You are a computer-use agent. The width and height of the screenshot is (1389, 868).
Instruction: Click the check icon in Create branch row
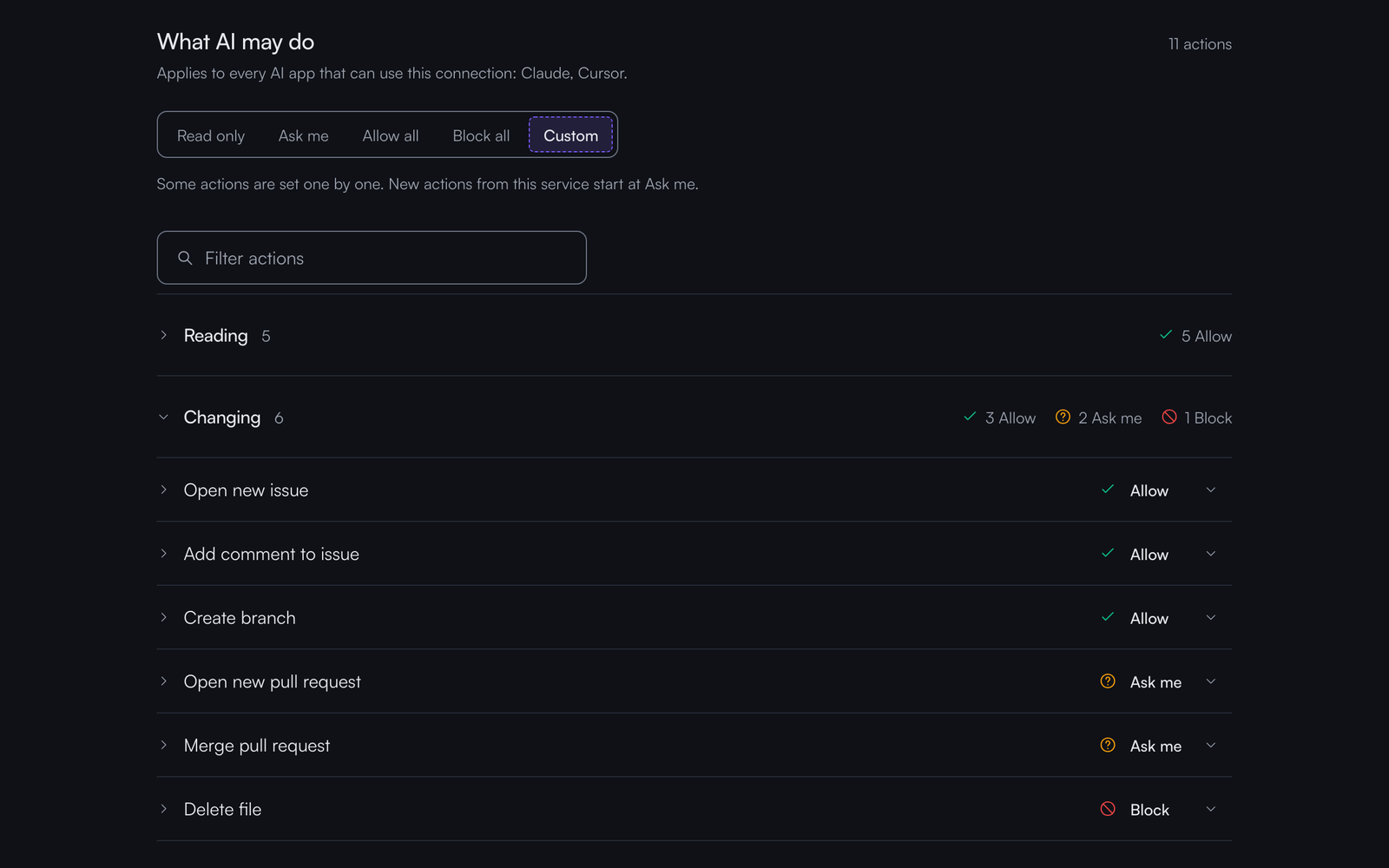click(1108, 617)
